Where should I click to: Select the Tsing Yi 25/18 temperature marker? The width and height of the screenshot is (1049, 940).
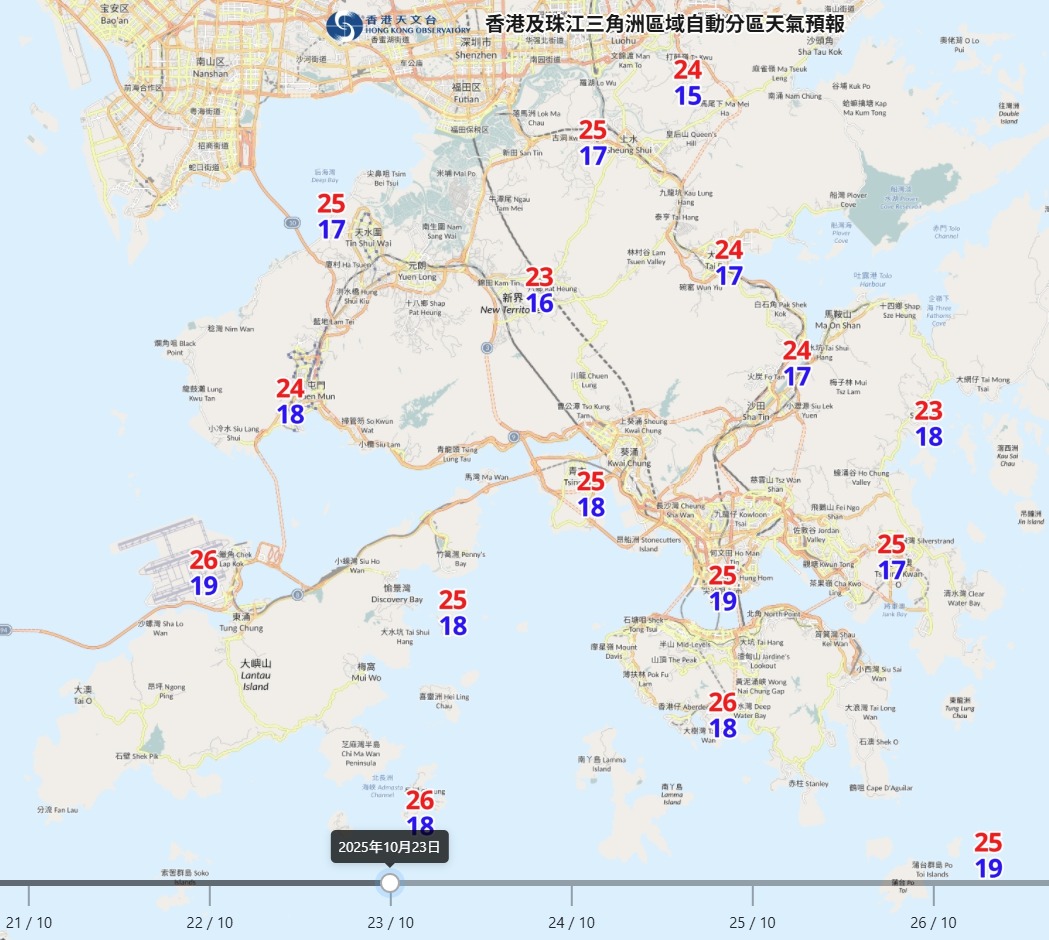click(x=592, y=495)
